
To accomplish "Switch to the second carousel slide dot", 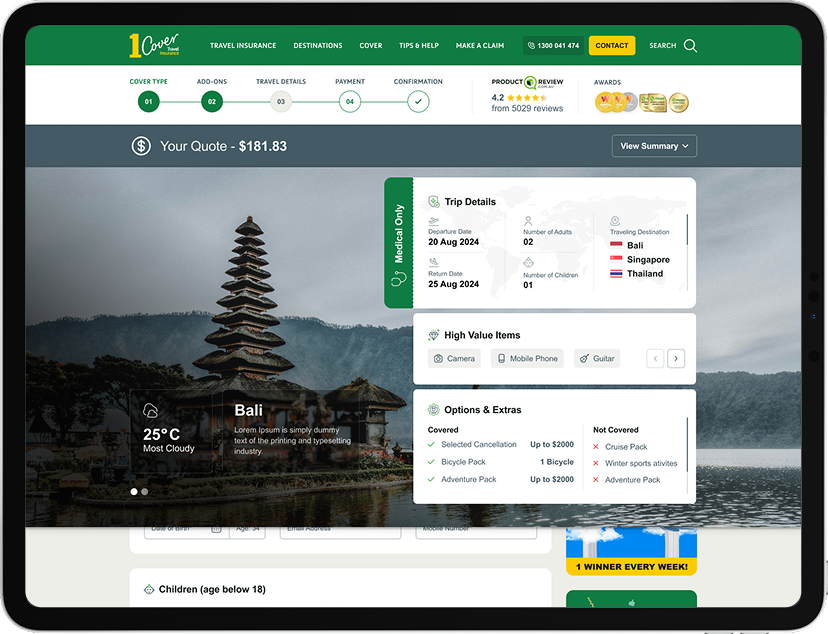I will pyautogui.click(x=145, y=492).
